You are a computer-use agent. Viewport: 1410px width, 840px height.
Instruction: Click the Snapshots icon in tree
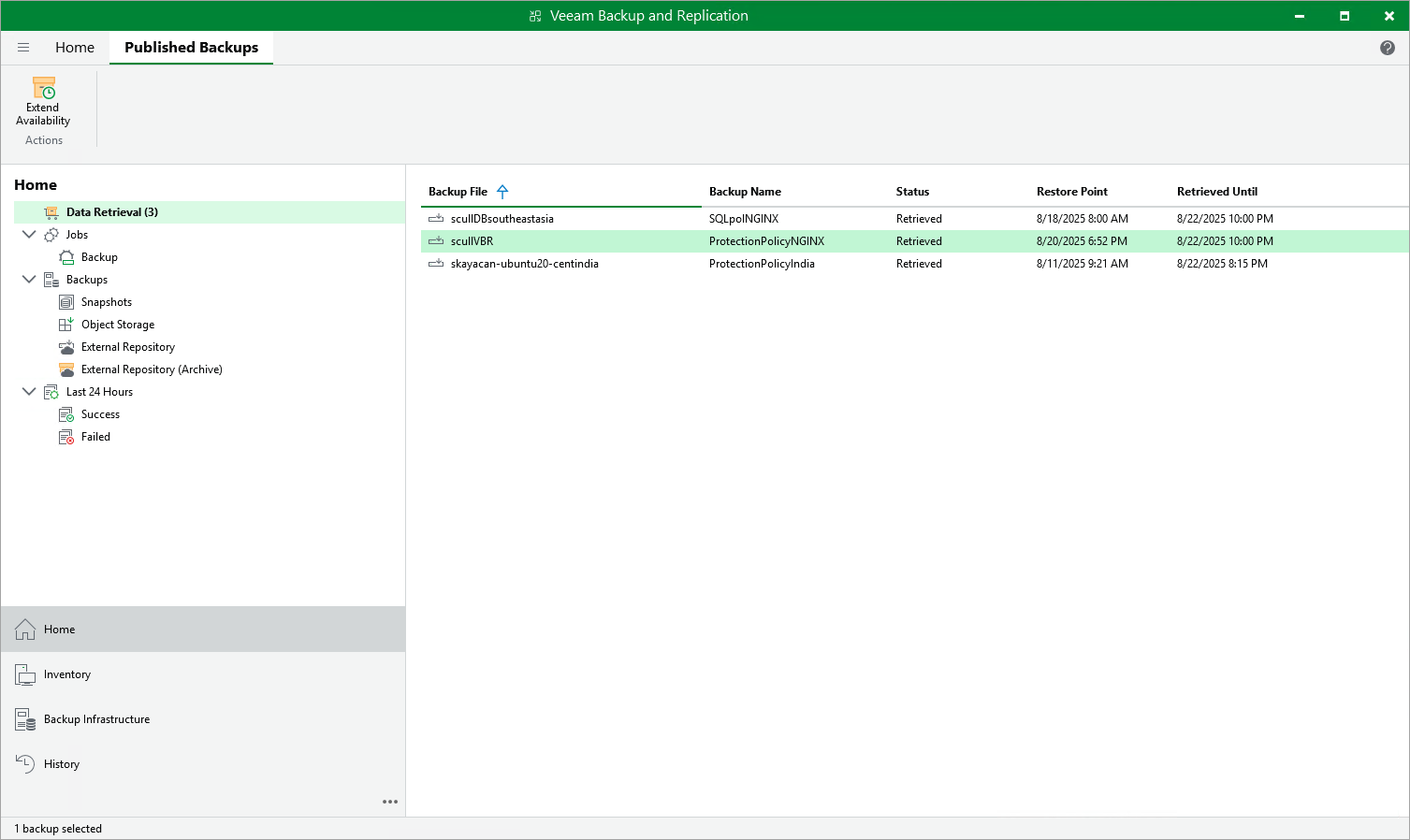[x=66, y=302]
